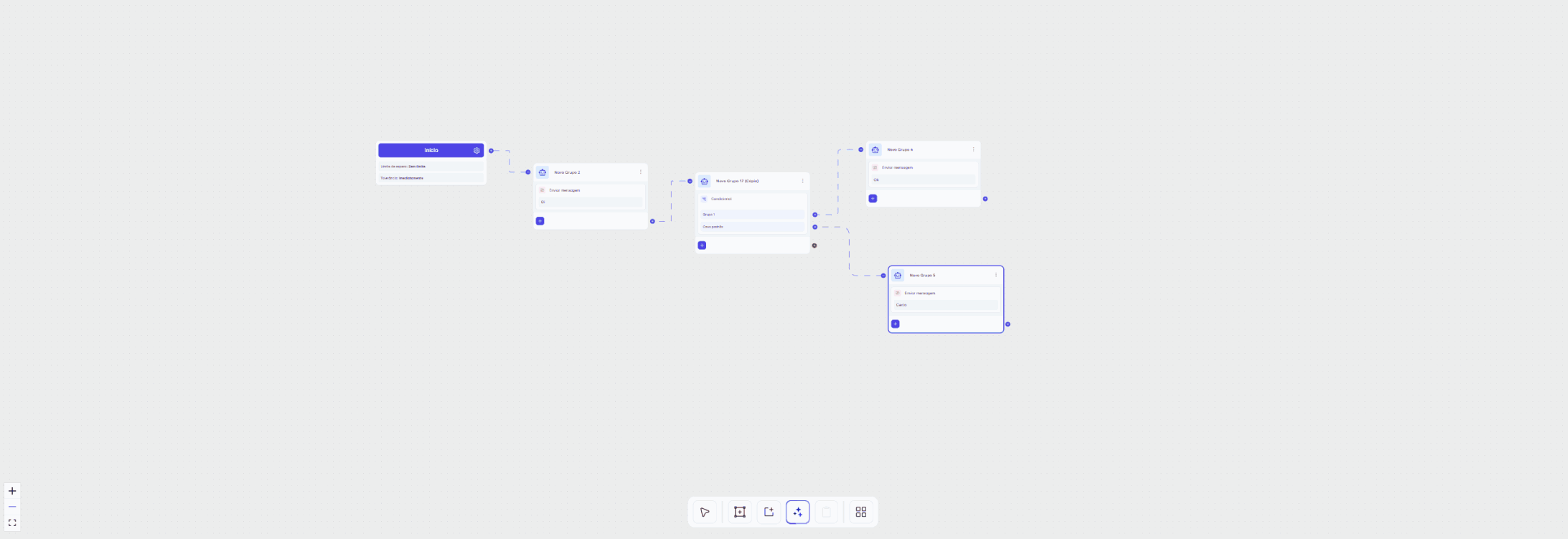Add a block to Novo Grupo 2

pyautogui.click(x=540, y=221)
